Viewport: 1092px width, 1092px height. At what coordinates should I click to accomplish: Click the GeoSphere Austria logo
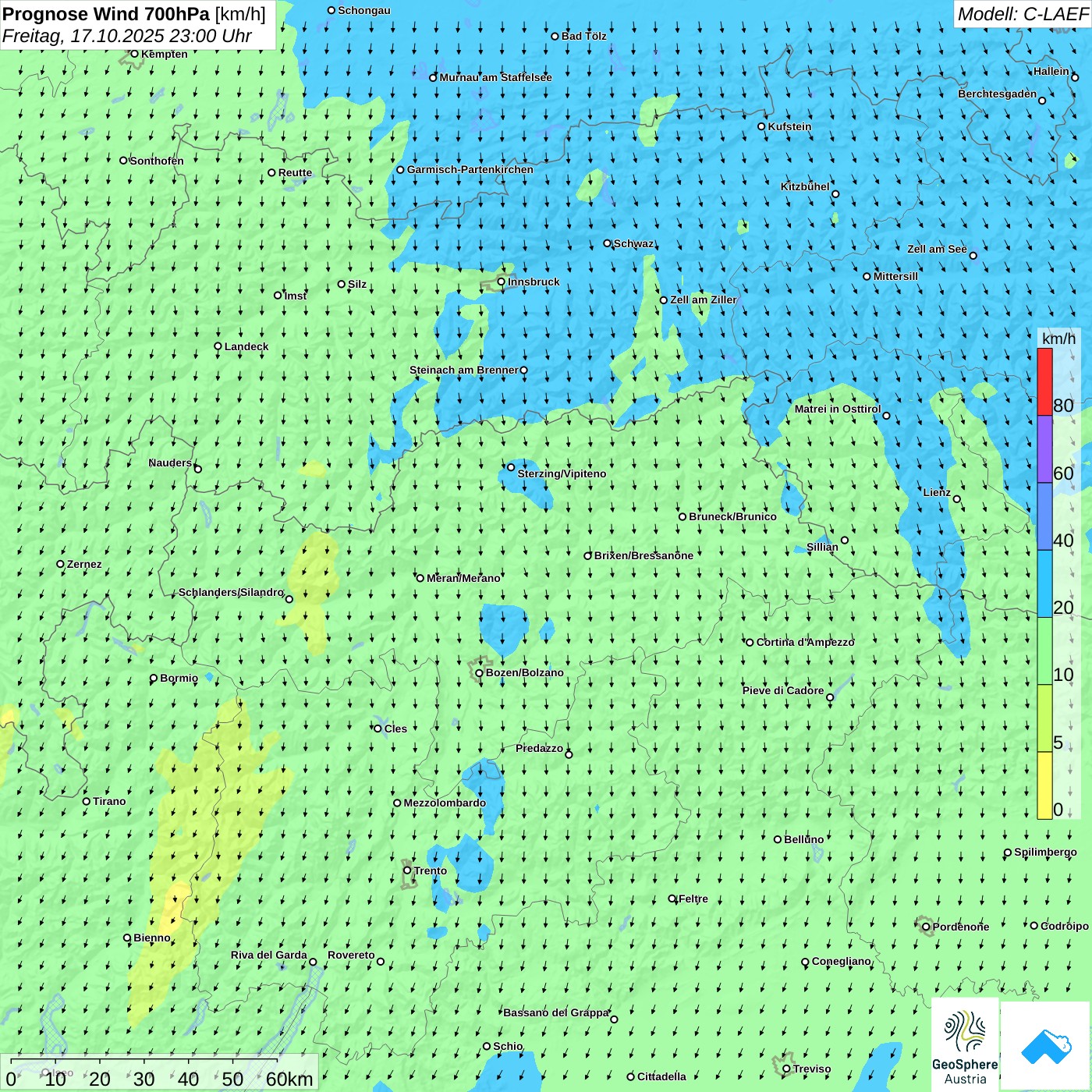(x=965, y=1045)
